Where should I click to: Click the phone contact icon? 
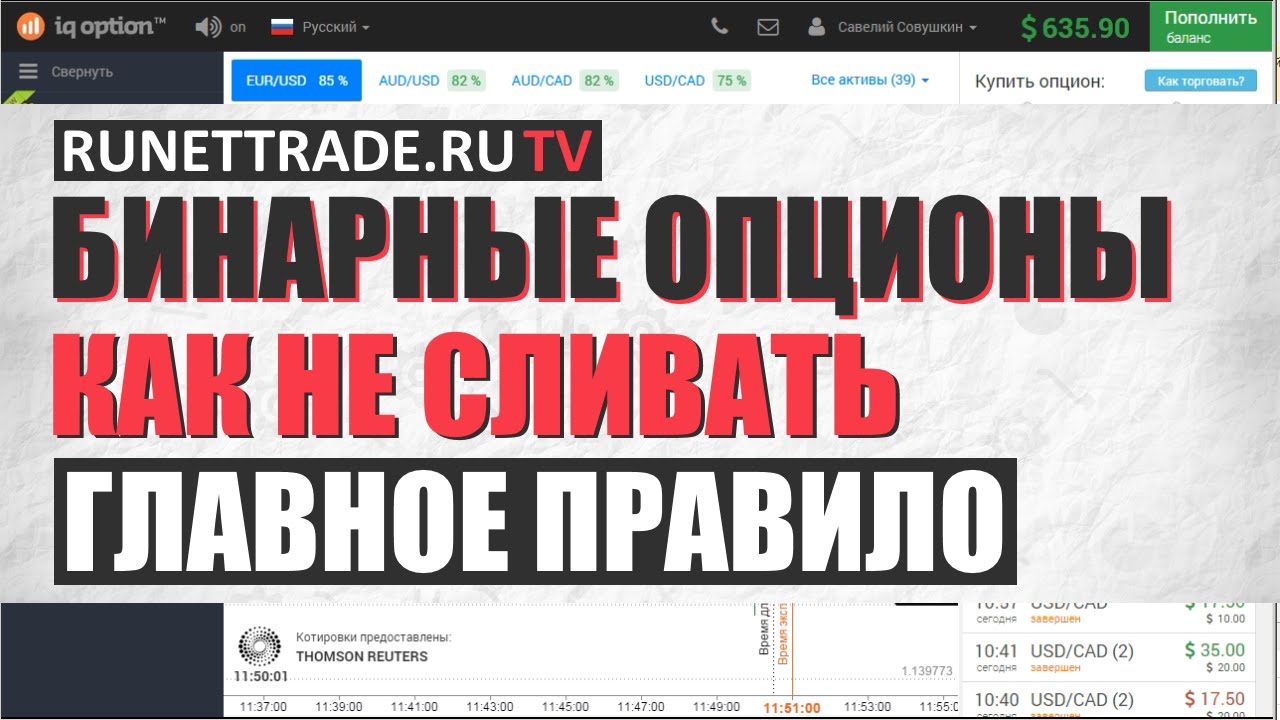pyautogui.click(x=719, y=27)
